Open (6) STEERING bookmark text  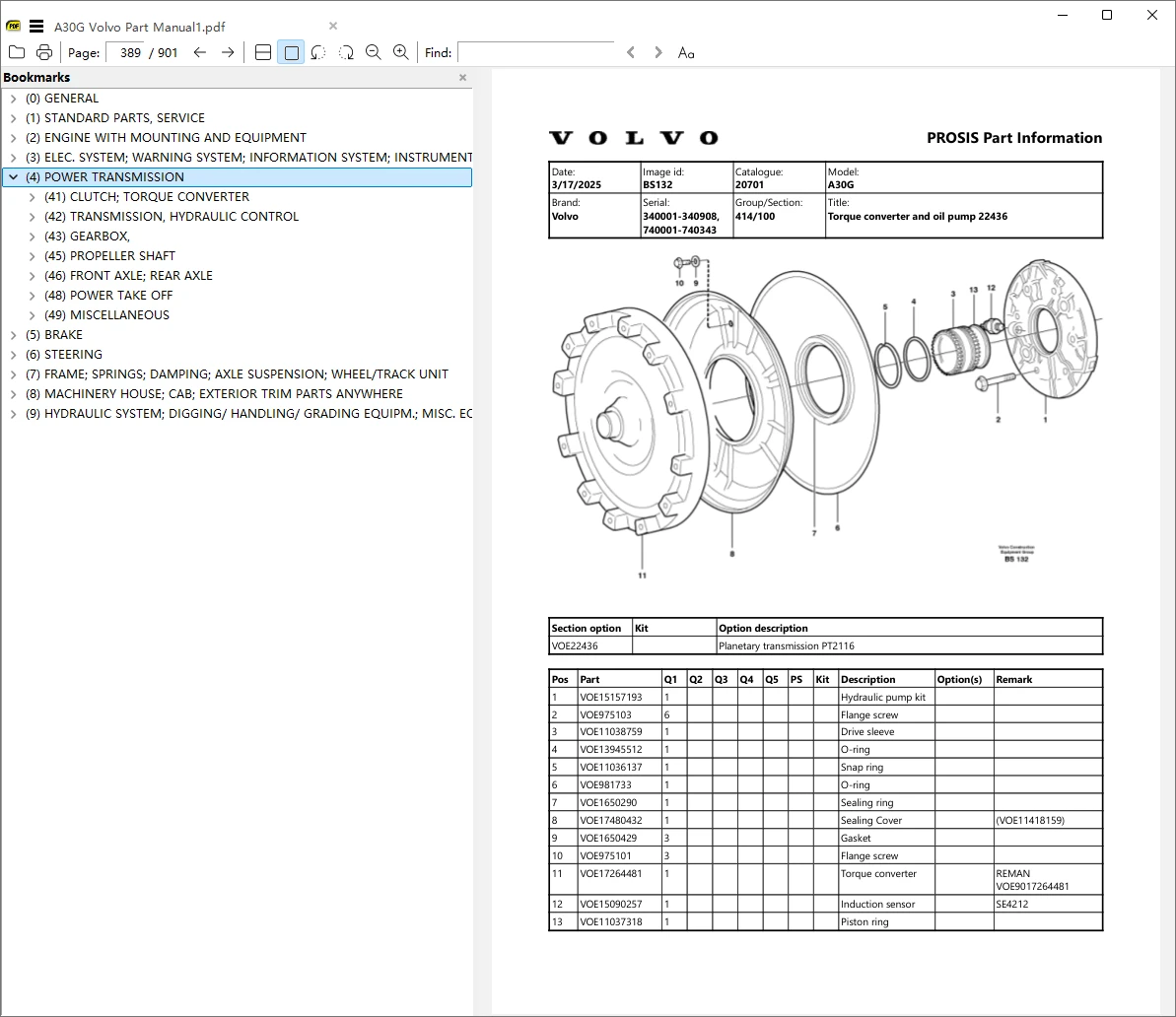coord(64,354)
